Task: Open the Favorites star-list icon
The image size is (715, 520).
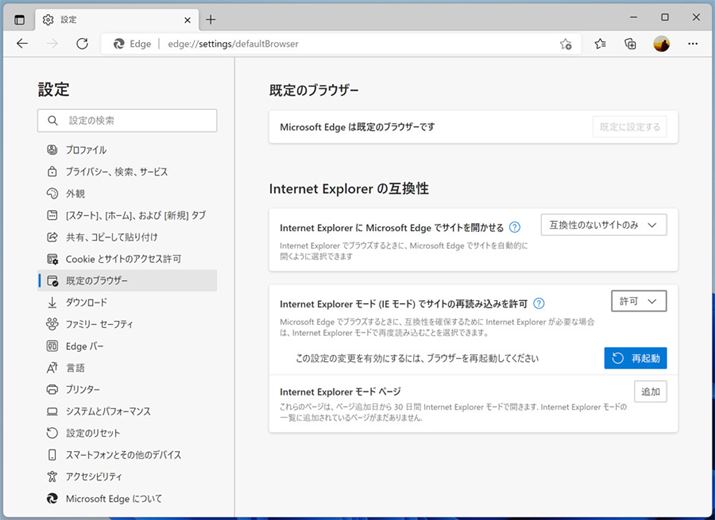Action: click(x=600, y=44)
